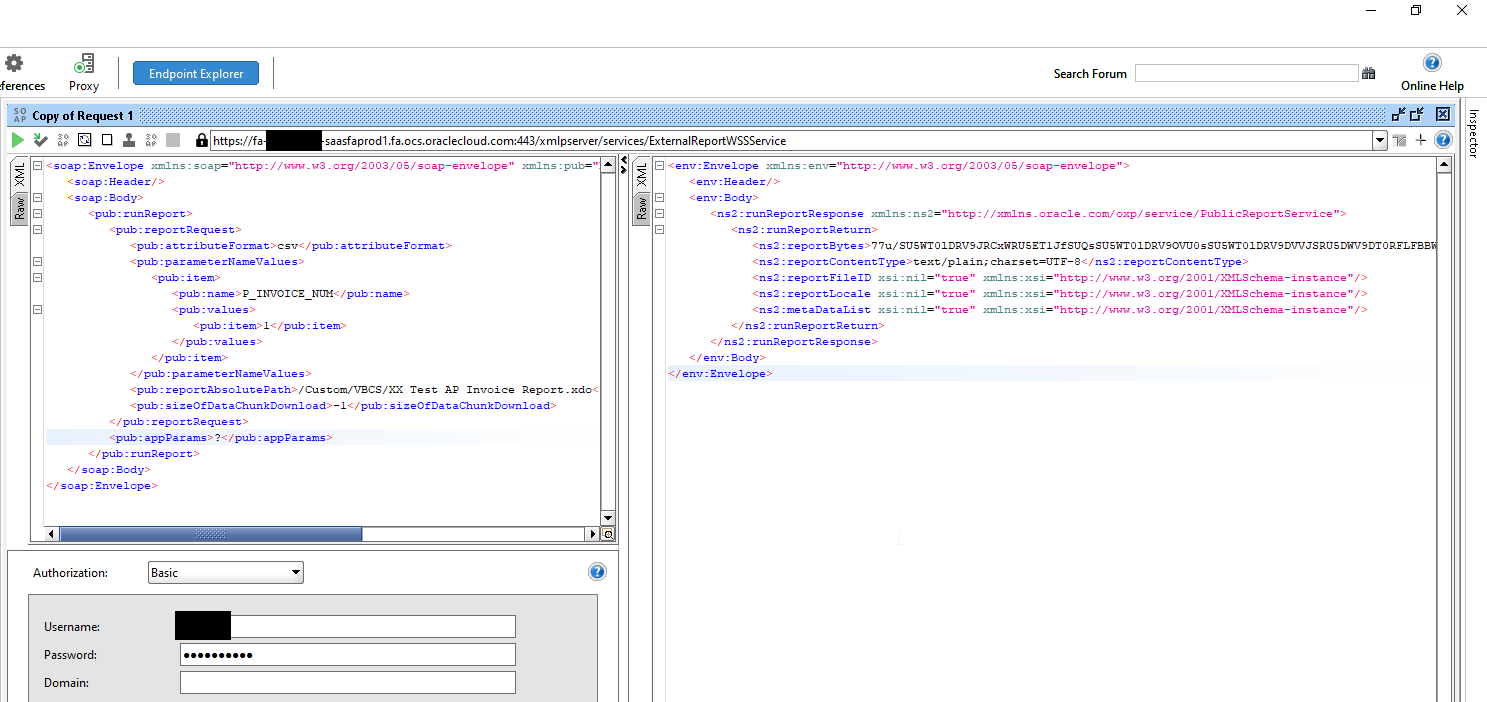This screenshot has height=702, width=1487.
Task: Click the pub:appParams line
Action: (x=220, y=438)
